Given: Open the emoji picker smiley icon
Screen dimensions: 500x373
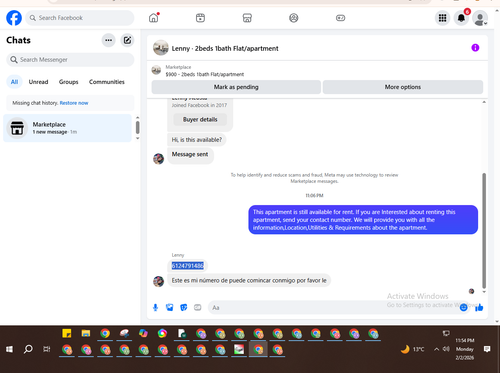Looking at the screenshot, I should click(463, 307).
